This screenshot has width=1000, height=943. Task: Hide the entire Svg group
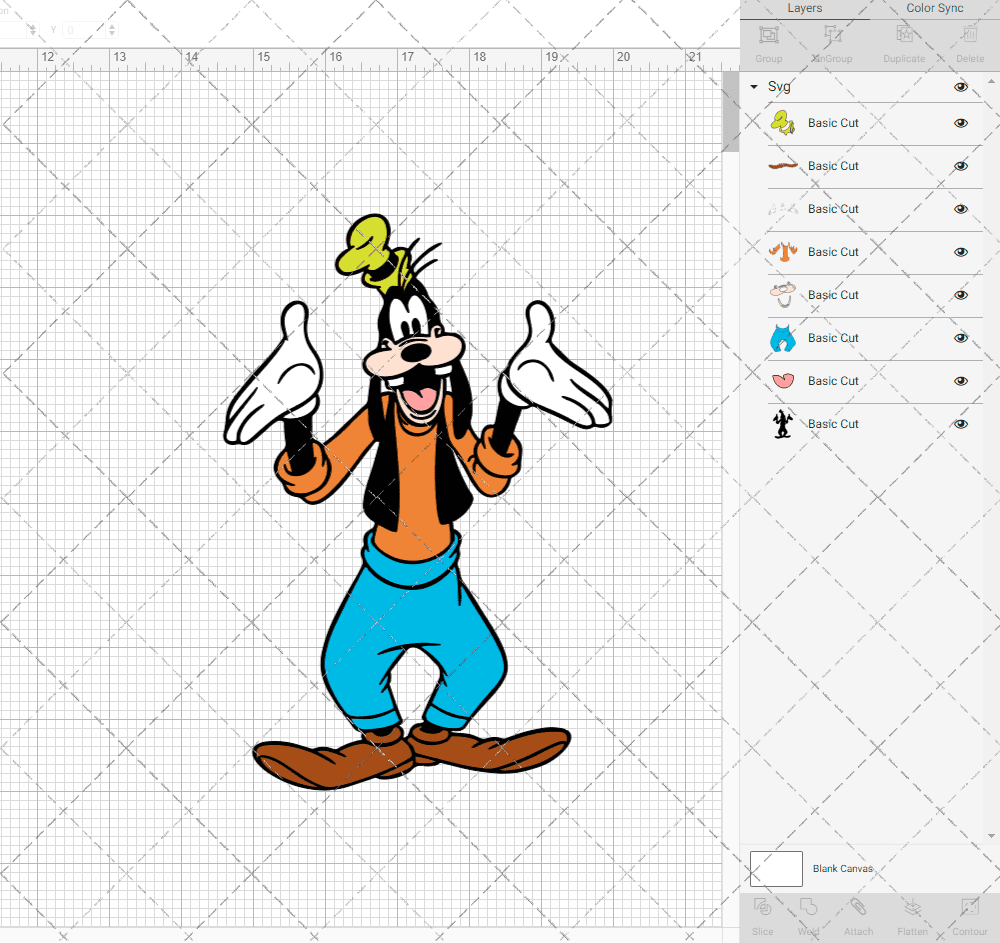[x=961, y=87]
